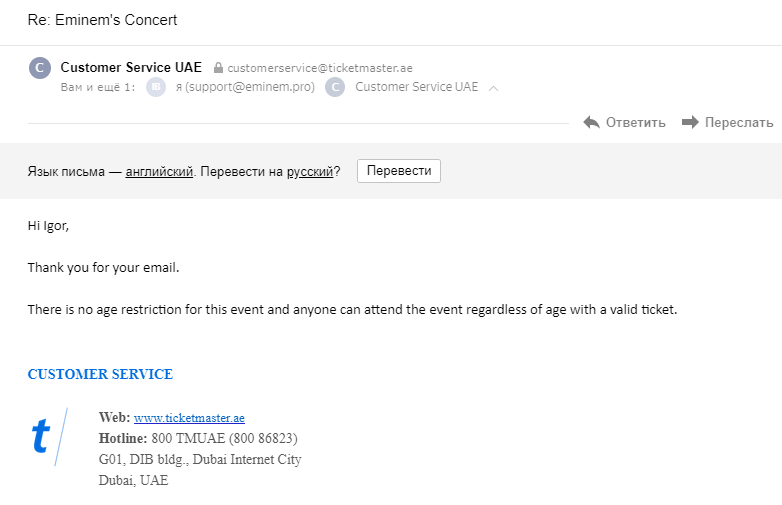Screen dimensions: 782x505
Task: Open the русский target language selector
Action: coord(310,171)
